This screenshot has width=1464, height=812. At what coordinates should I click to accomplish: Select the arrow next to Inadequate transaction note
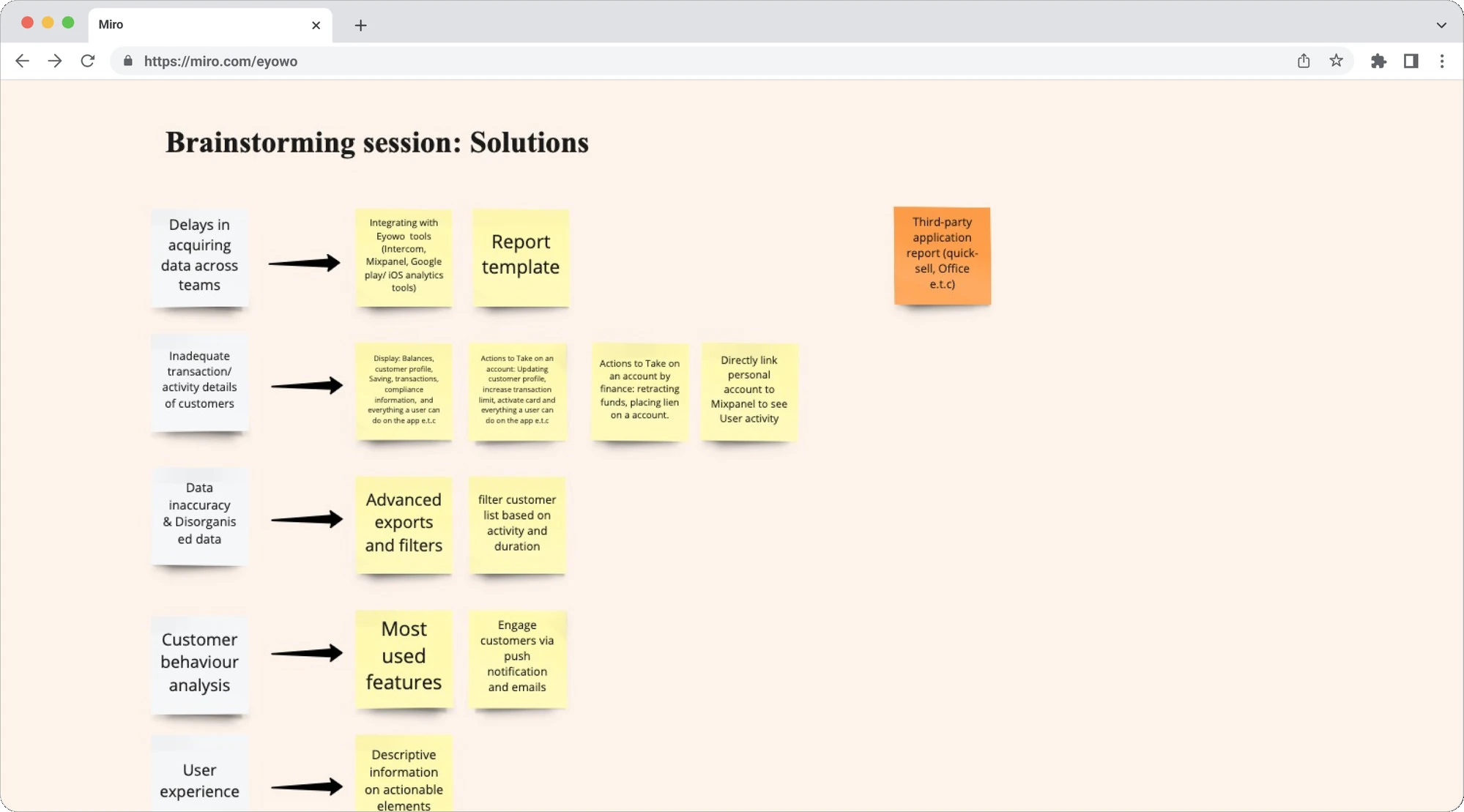pos(306,385)
